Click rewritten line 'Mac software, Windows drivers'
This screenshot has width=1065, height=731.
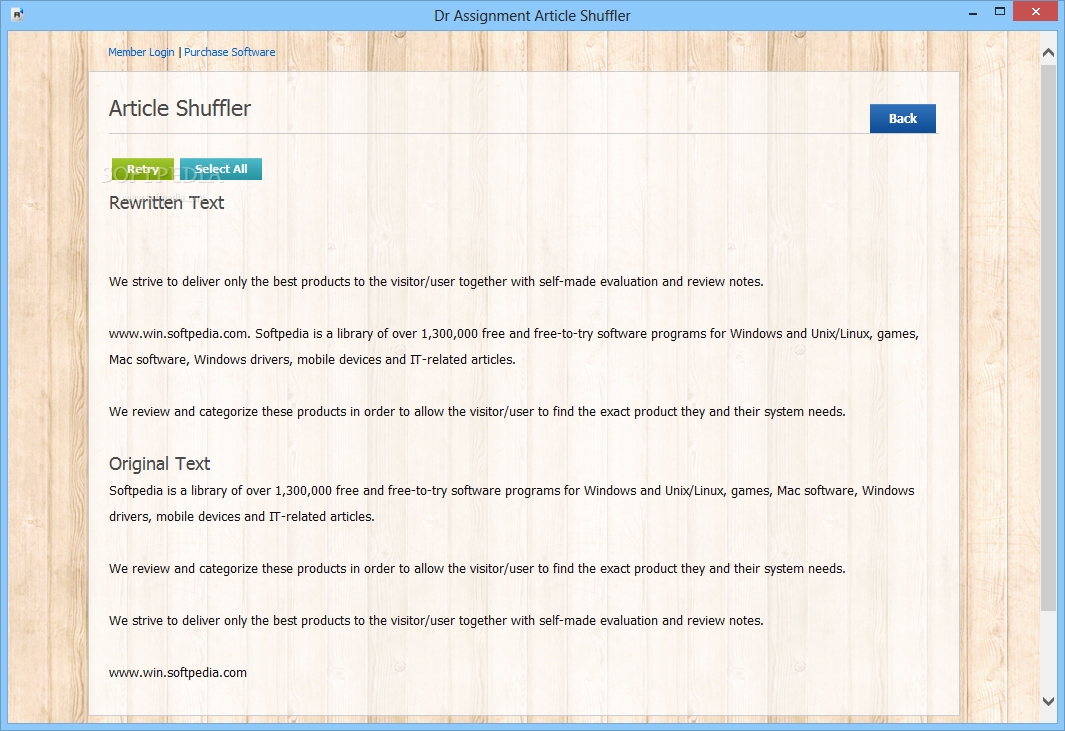[x=312, y=359]
